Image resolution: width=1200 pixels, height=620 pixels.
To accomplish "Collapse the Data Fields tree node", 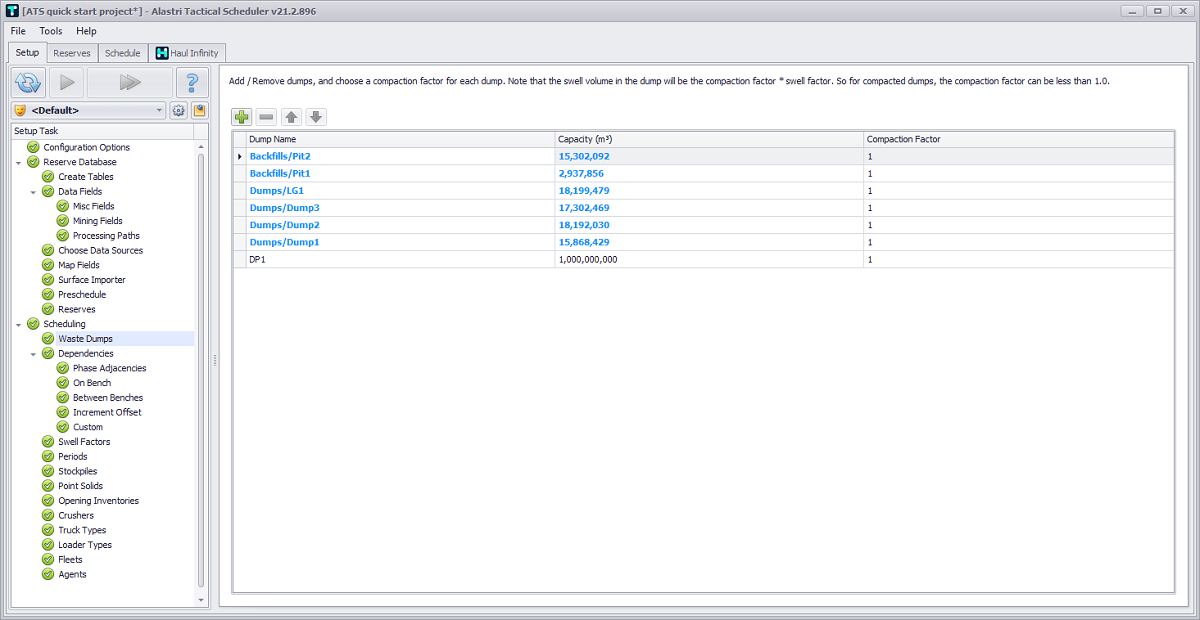I will [33, 192].
